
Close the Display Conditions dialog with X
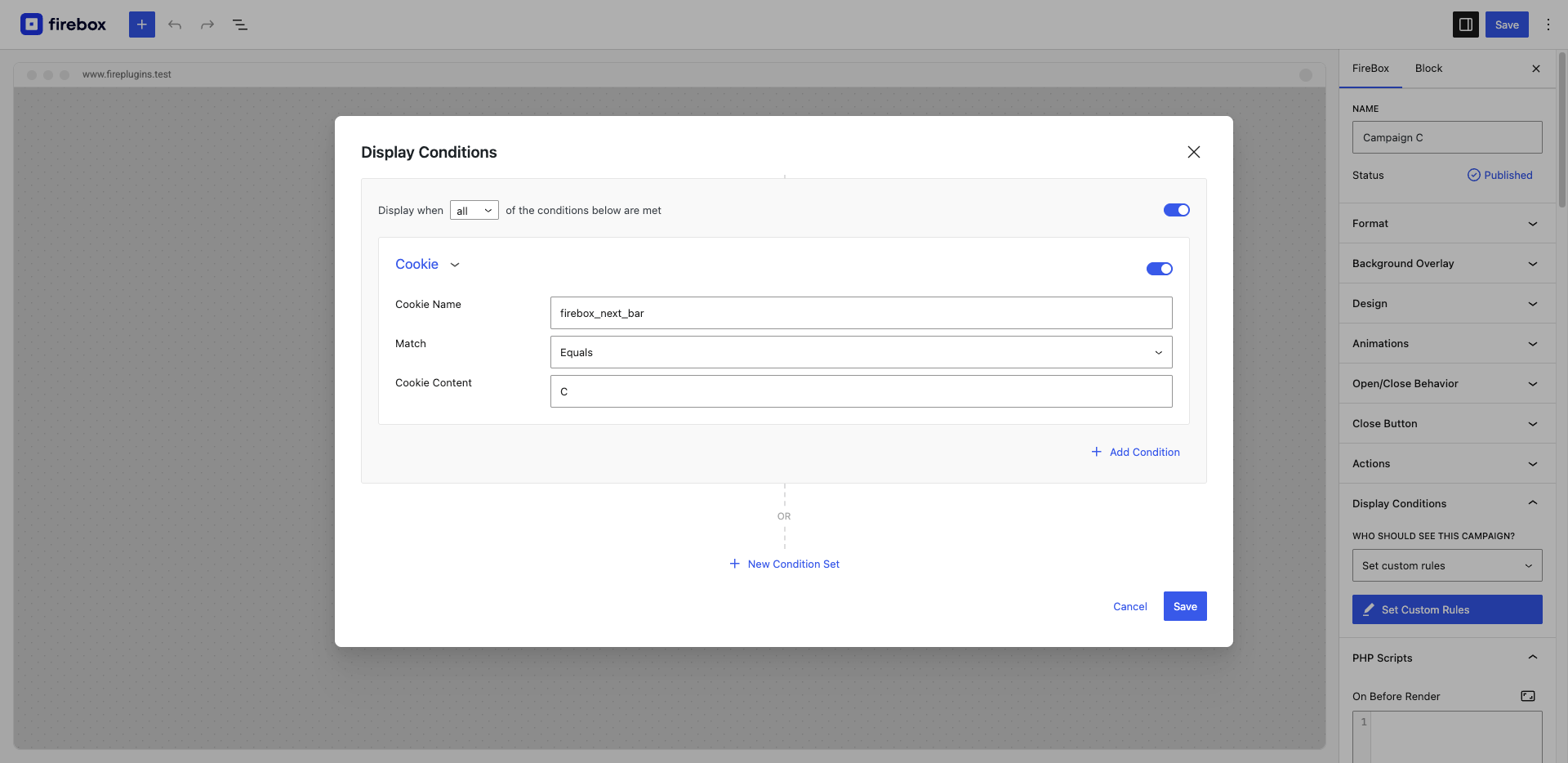pos(1193,152)
